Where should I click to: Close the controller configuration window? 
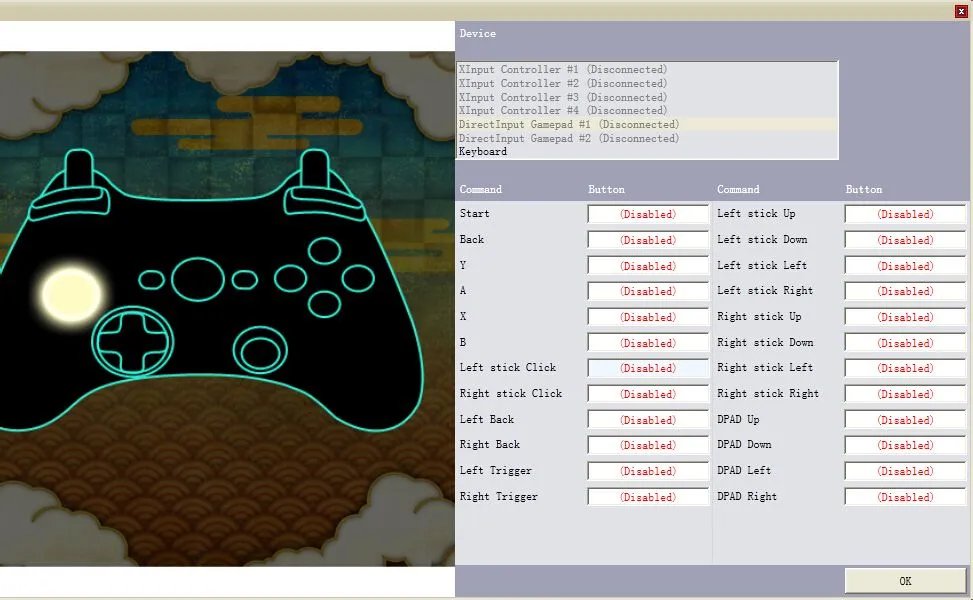pyautogui.click(x=961, y=10)
